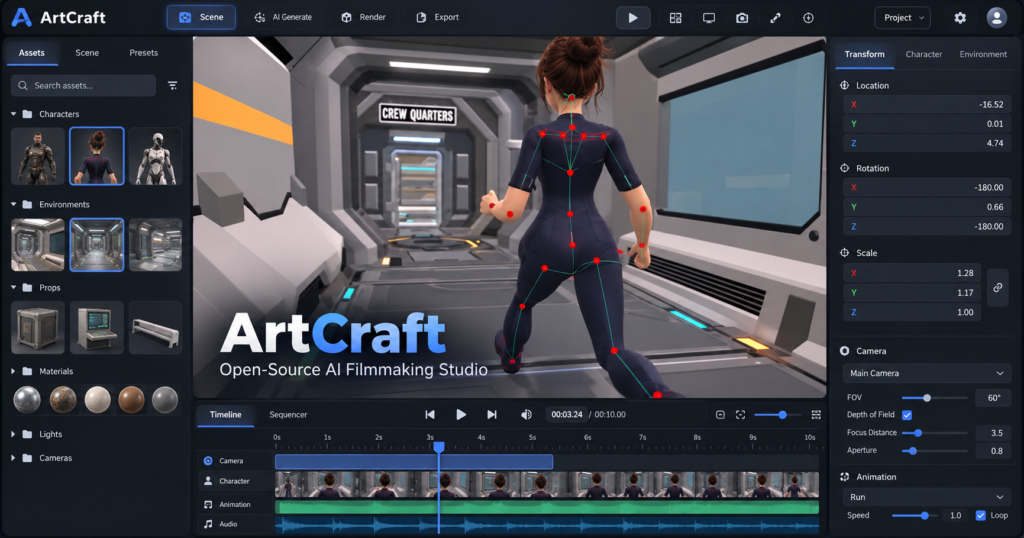Viewport: 1024px width, 538px height.
Task: Switch to the Sequencer tab
Action: tap(288, 415)
